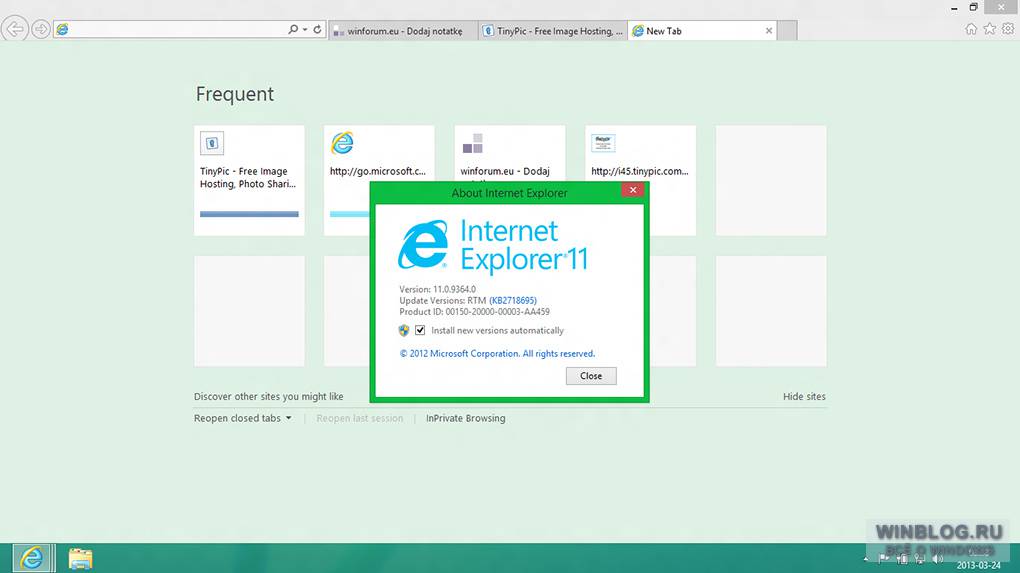Open the KB2718695 update link
1020x573 pixels.
click(x=513, y=300)
